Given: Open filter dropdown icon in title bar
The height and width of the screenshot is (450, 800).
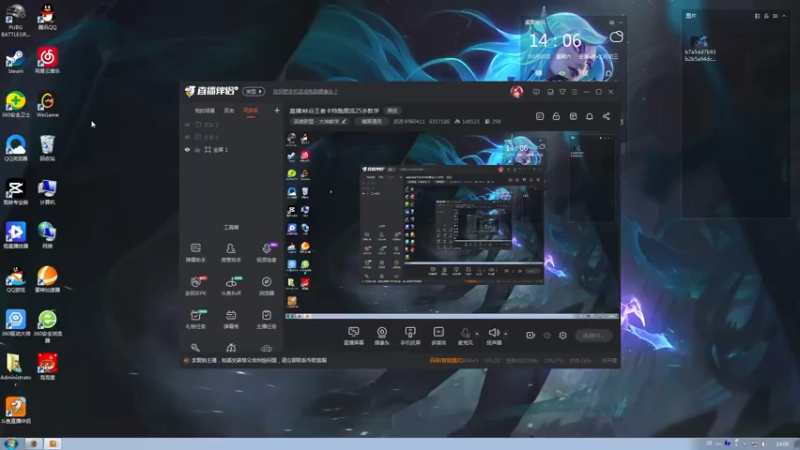Looking at the screenshot, I should (x=562, y=92).
